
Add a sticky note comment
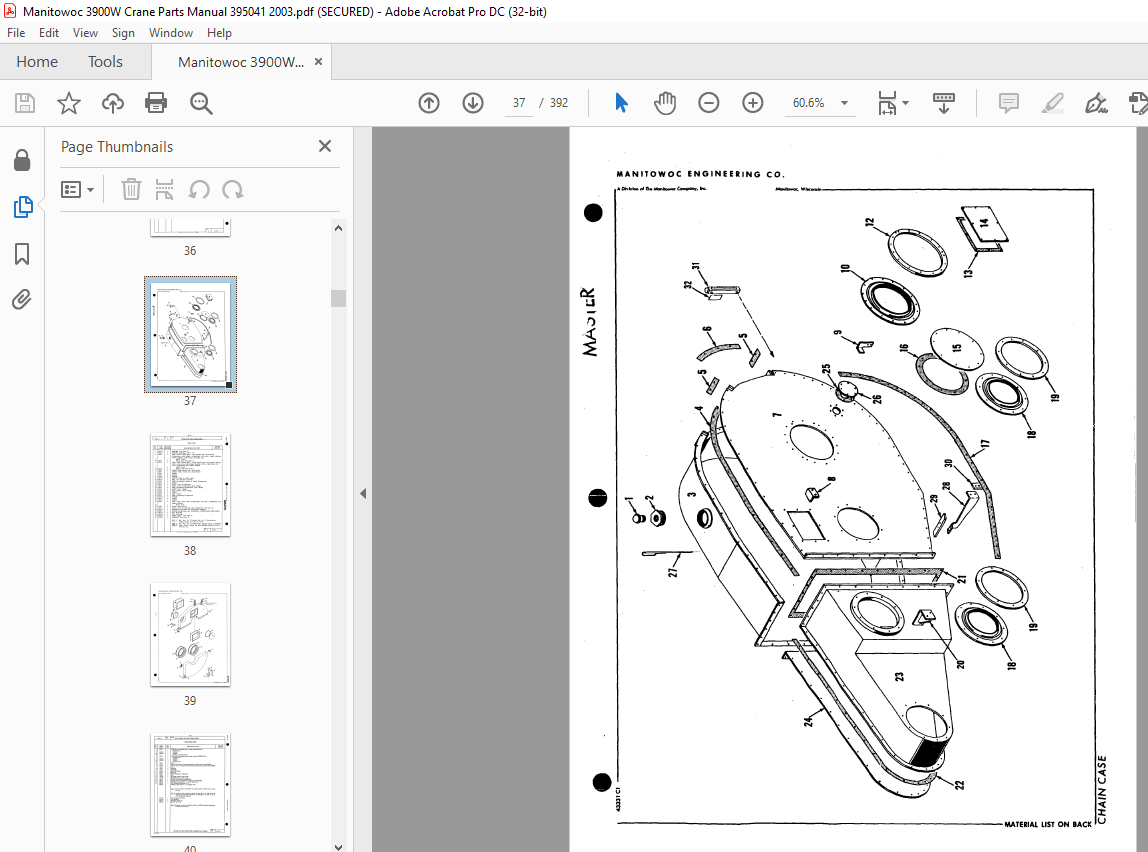pyautogui.click(x=1009, y=103)
